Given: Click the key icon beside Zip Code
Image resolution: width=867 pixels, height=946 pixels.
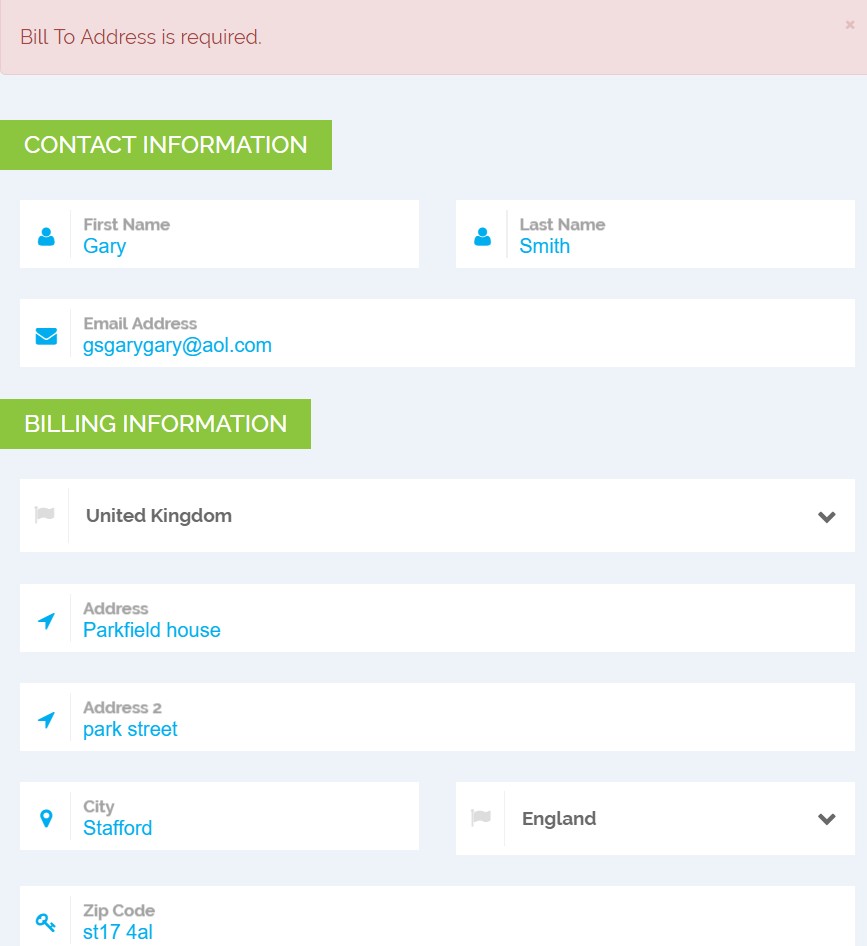Looking at the screenshot, I should point(46,922).
